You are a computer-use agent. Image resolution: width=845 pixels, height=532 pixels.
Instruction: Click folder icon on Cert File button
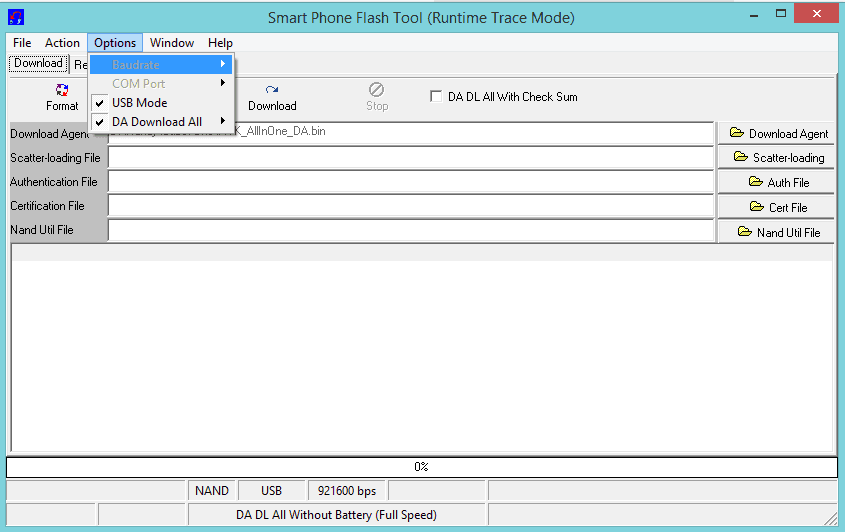(x=757, y=206)
